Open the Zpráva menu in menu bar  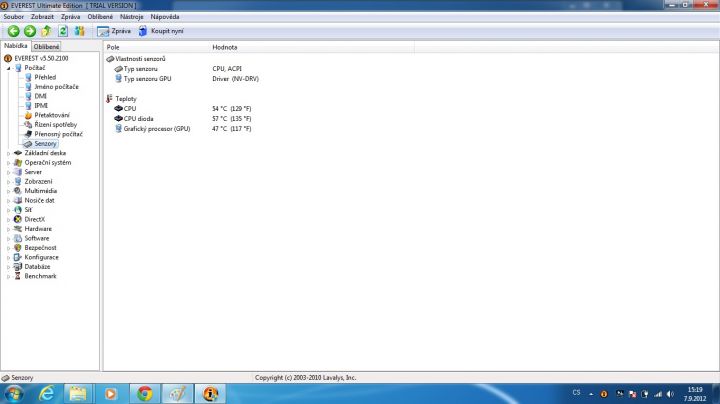tap(70, 17)
